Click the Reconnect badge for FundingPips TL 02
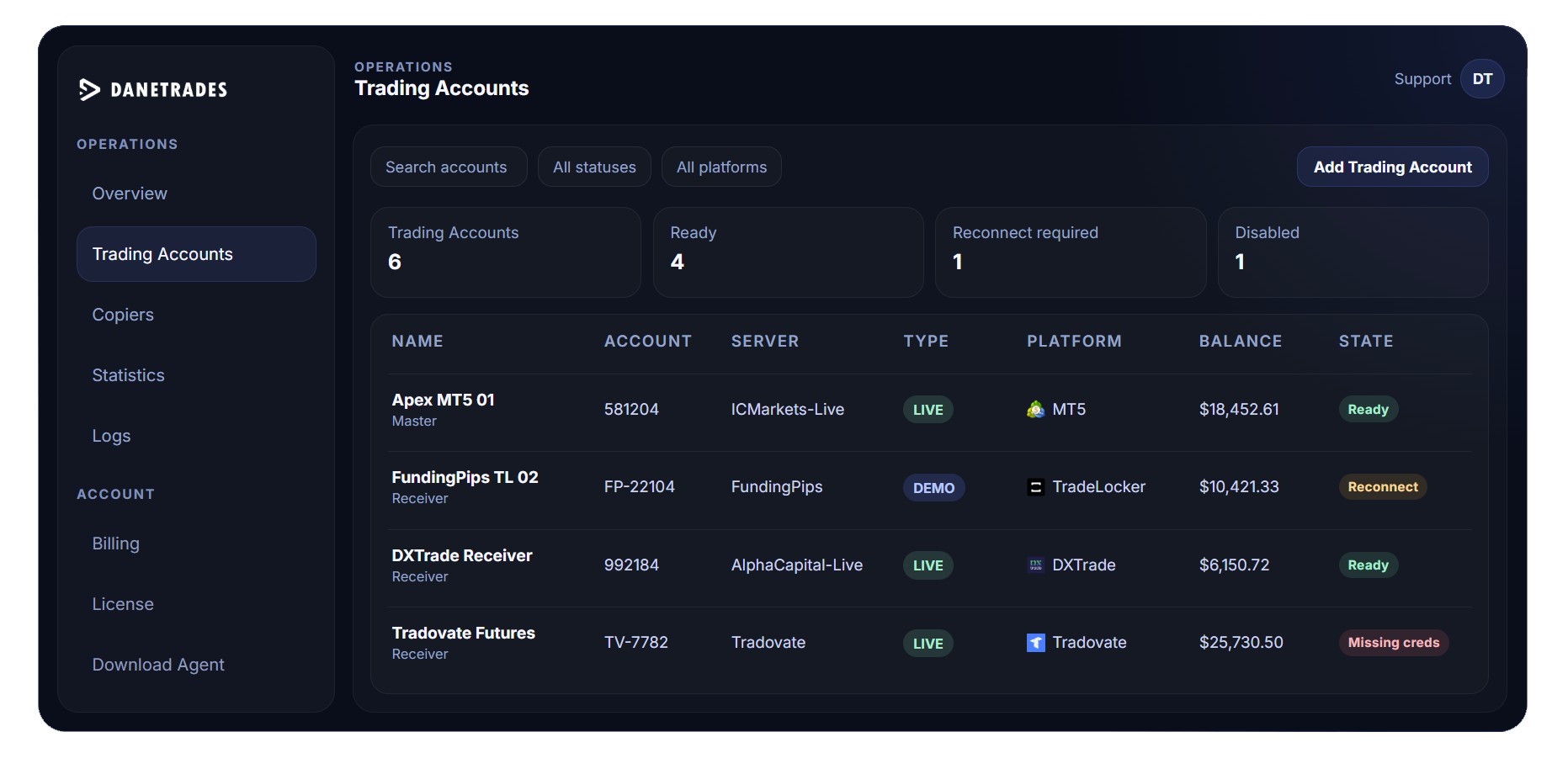The height and width of the screenshot is (769, 1568). click(1381, 486)
